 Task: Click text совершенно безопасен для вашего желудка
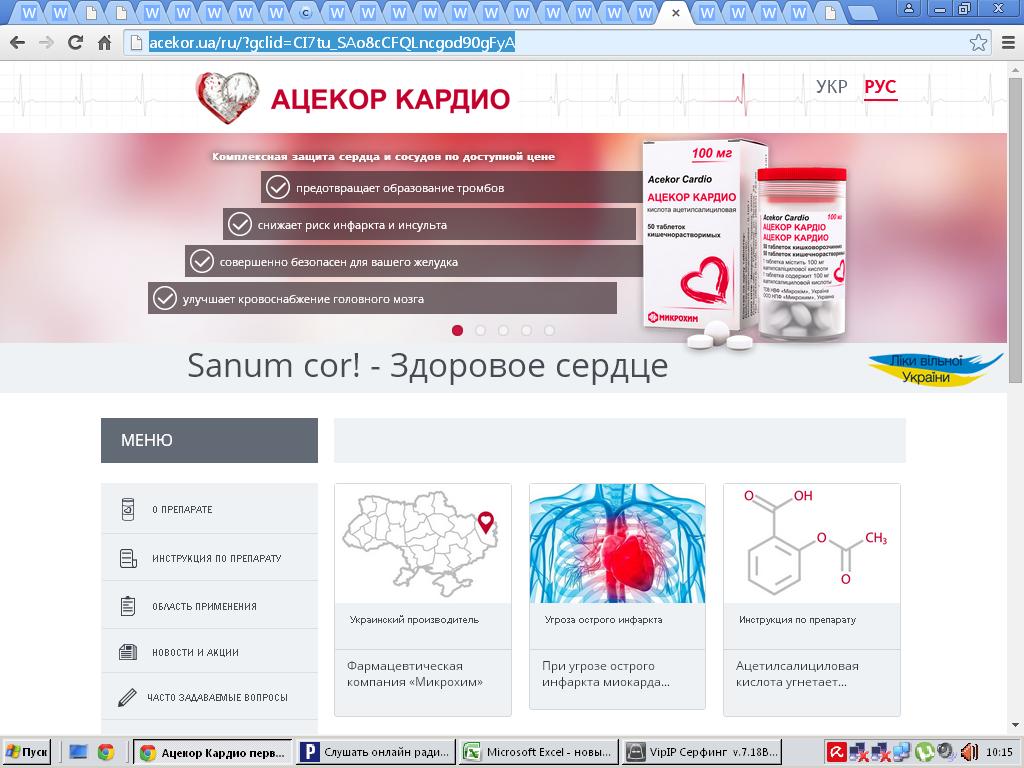339,262
